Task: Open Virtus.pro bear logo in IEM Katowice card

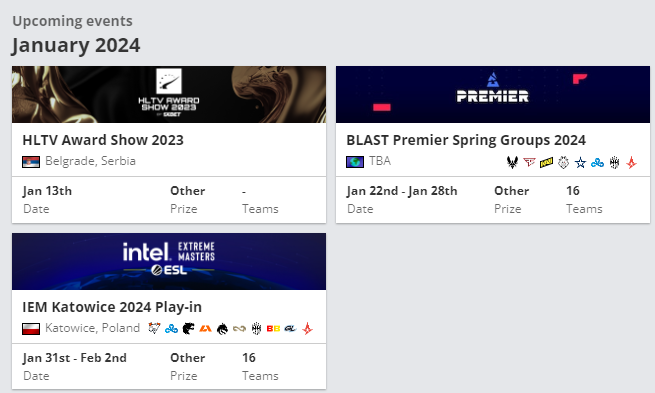Action: [x=154, y=329]
